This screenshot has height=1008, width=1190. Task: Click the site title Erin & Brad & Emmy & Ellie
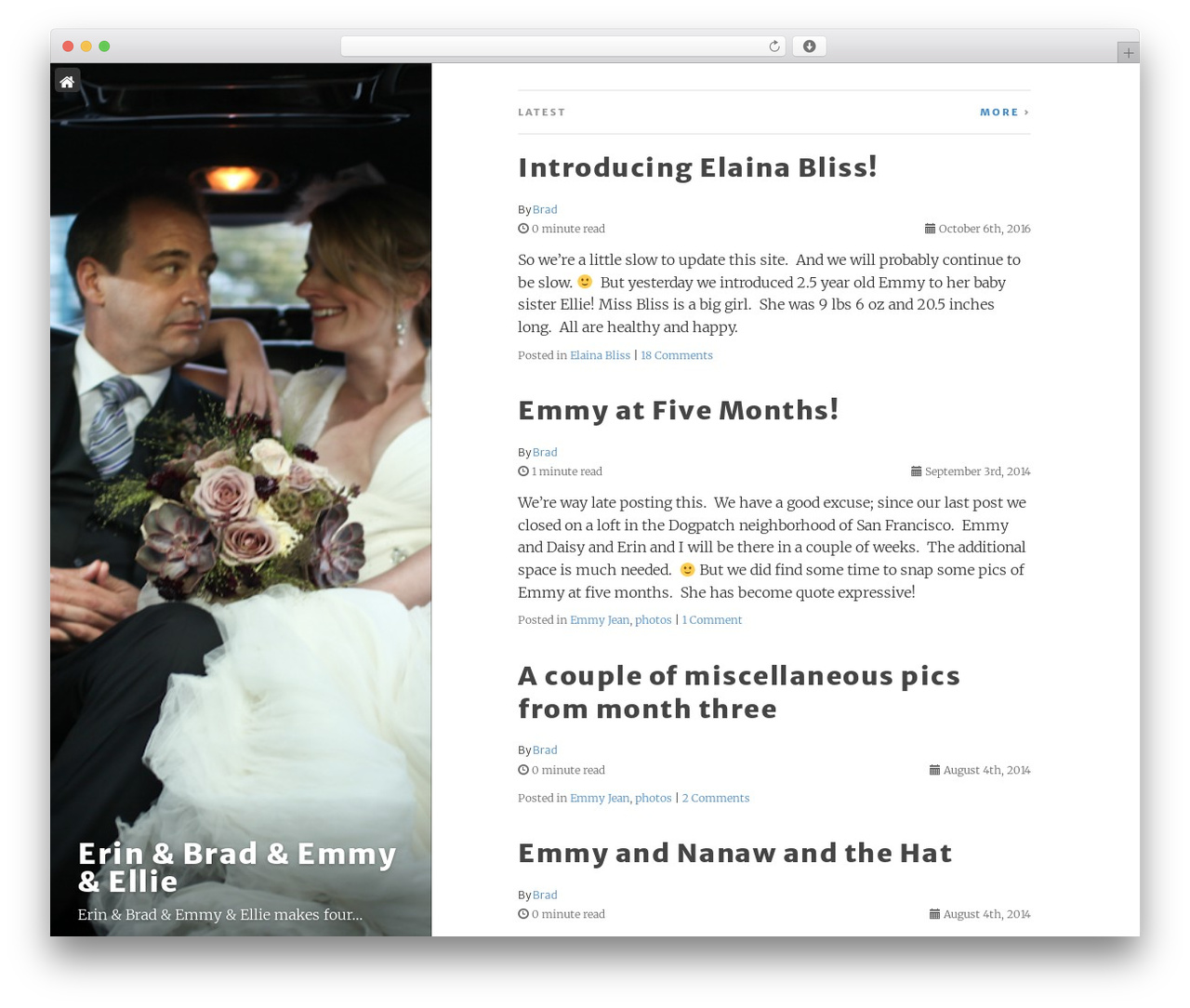coord(237,867)
